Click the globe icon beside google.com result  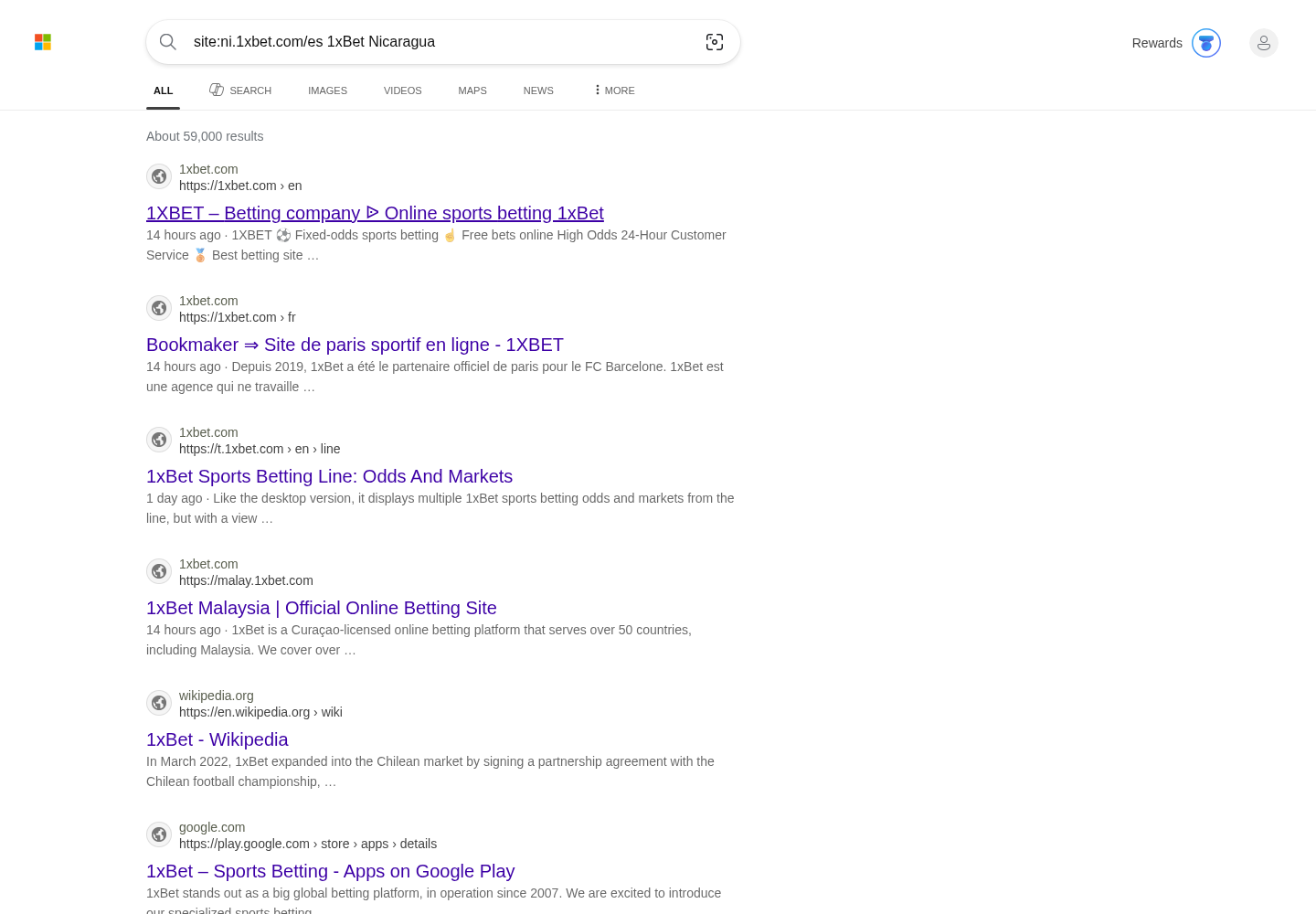[159, 834]
